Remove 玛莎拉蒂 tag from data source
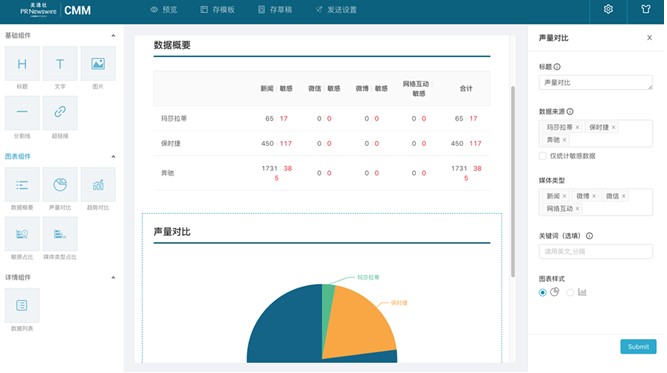Image resolution: width=667 pixels, height=373 pixels. (x=577, y=127)
